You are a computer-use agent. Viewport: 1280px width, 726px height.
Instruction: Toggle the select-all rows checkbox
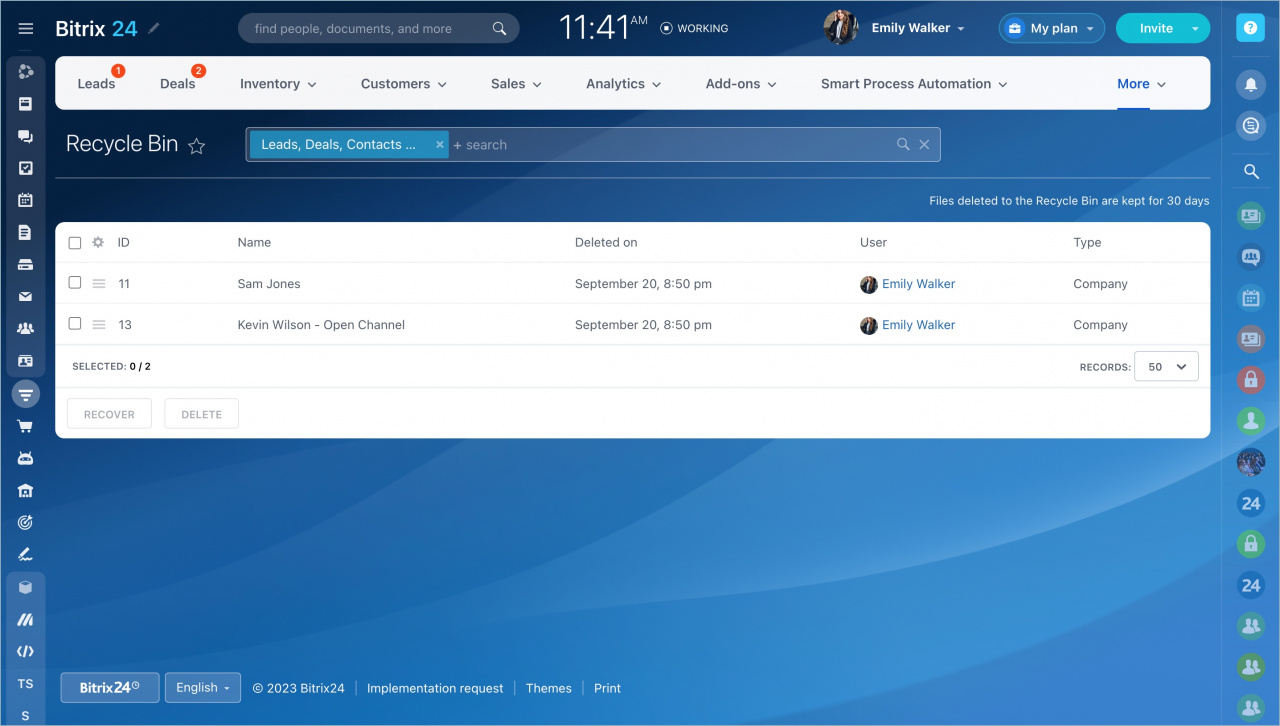pyautogui.click(x=75, y=243)
